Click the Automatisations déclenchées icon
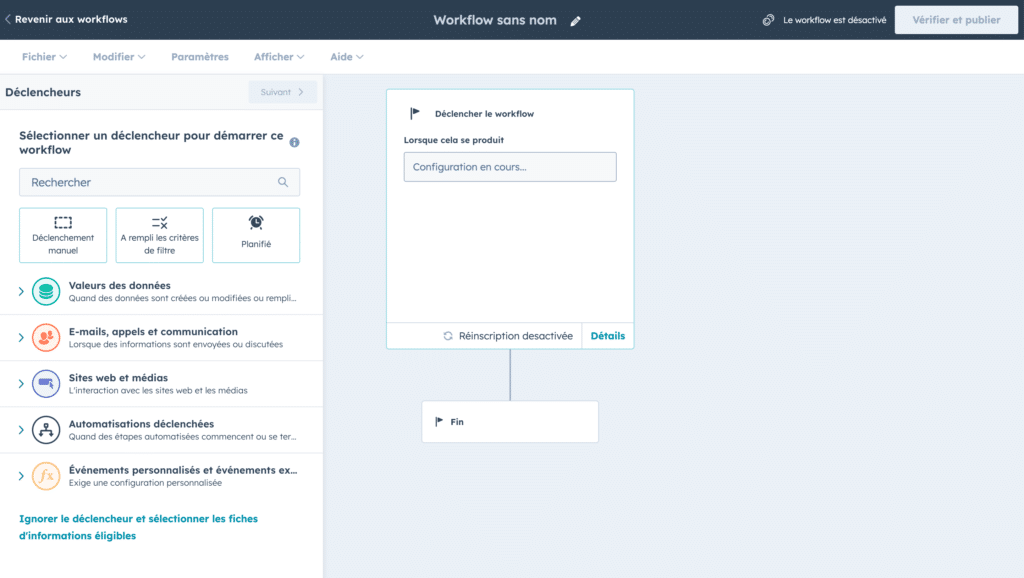 tap(46, 430)
